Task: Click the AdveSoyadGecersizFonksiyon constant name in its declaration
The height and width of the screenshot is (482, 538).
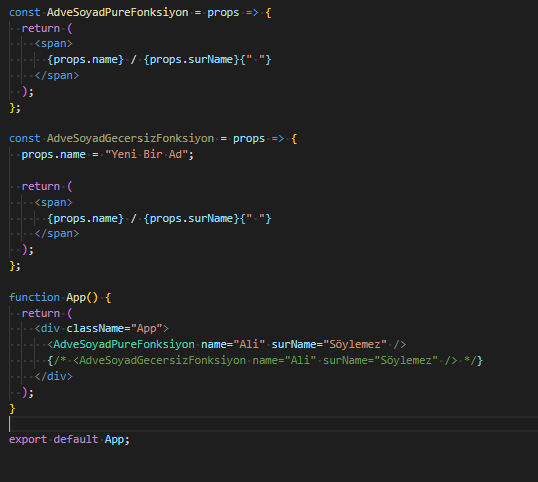Action: click(x=130, y=139)
